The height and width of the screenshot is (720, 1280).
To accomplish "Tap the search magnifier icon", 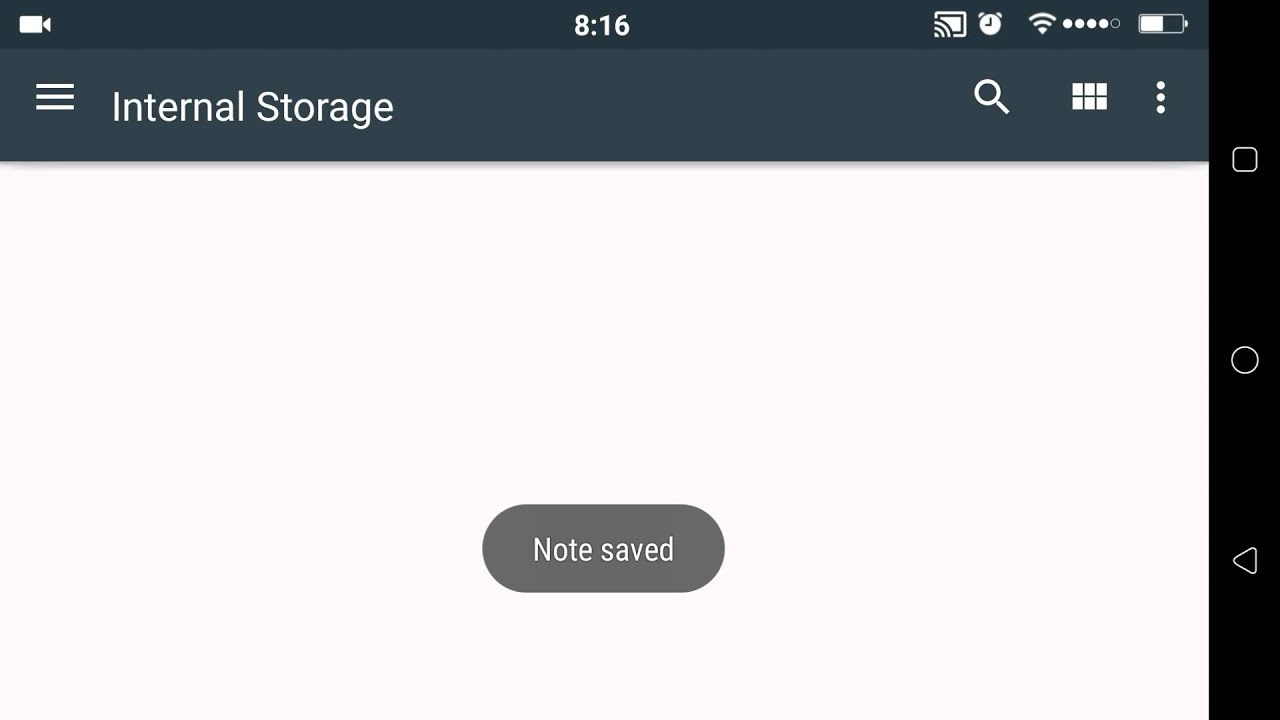I will click(991, 97).
